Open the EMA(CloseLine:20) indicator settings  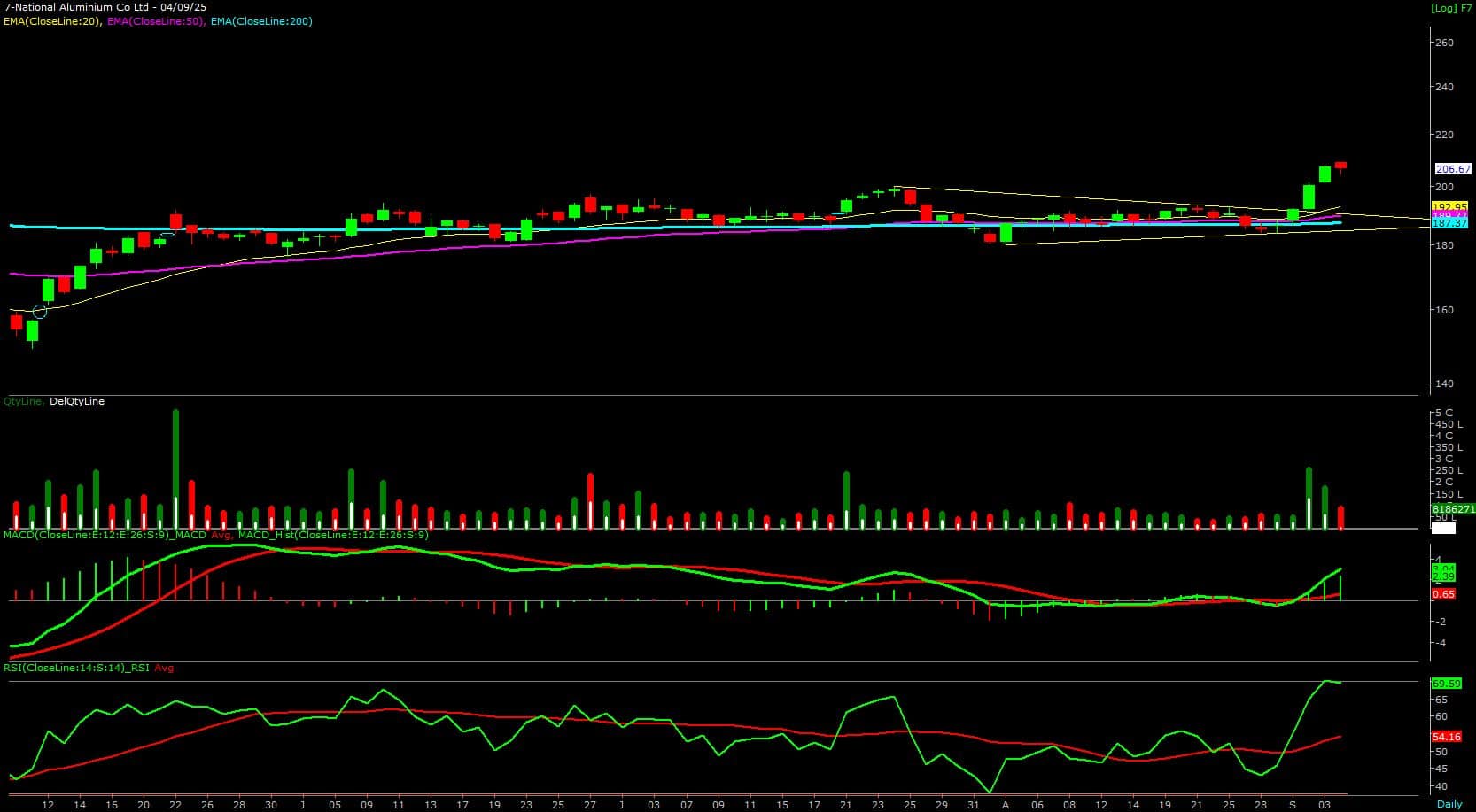pos(52,21)
